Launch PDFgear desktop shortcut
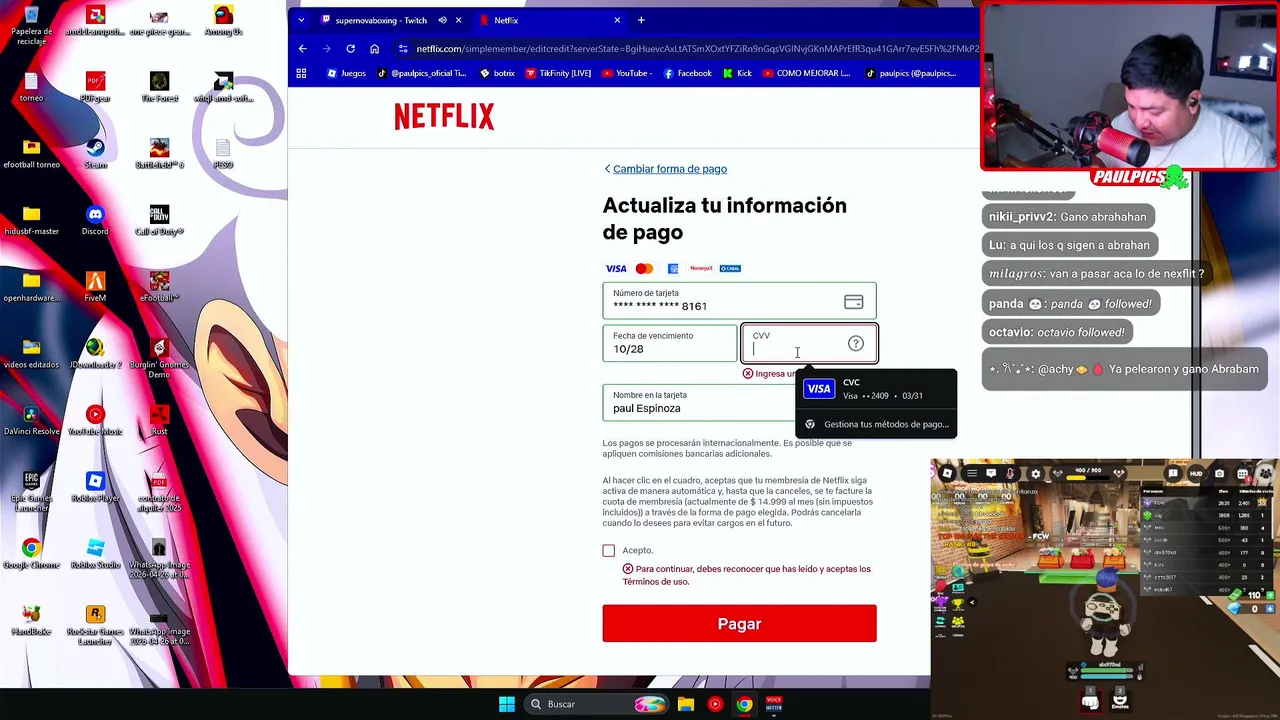The height and width of the screenshot is (720, 1280). click(95, 87)
